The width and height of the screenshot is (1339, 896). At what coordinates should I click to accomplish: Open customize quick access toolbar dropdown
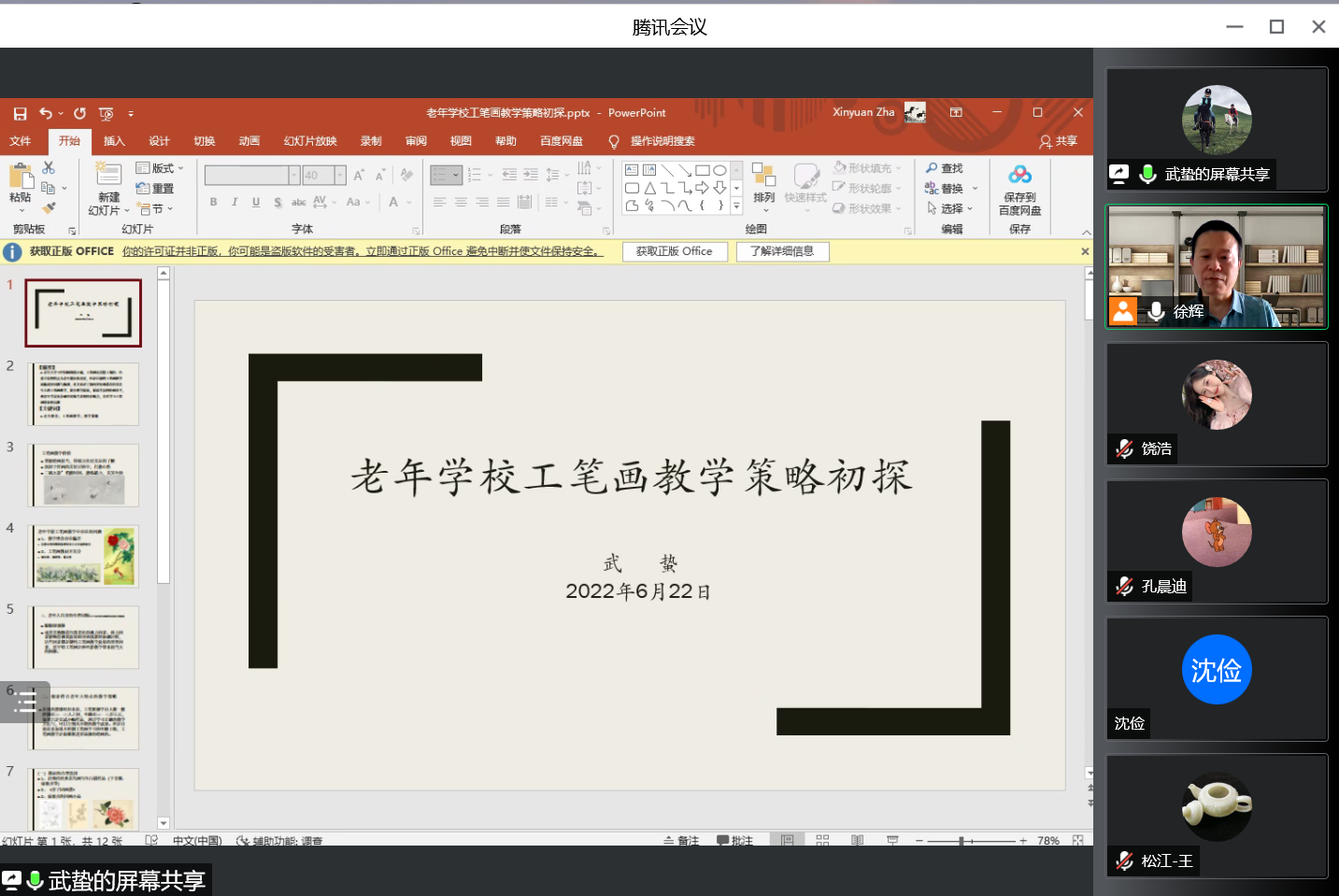click(131, 114)
